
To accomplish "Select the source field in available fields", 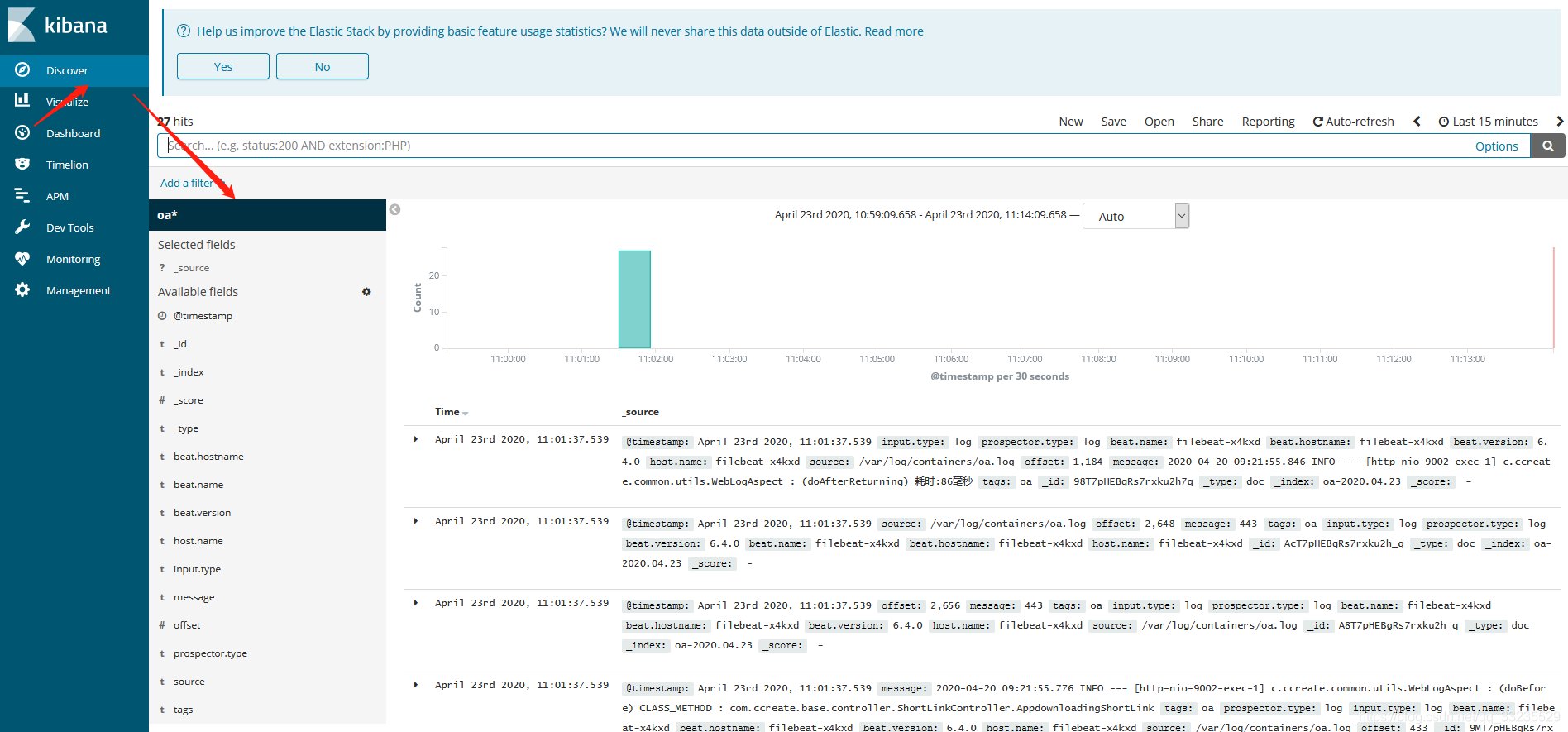I will (x=189, y=682).
